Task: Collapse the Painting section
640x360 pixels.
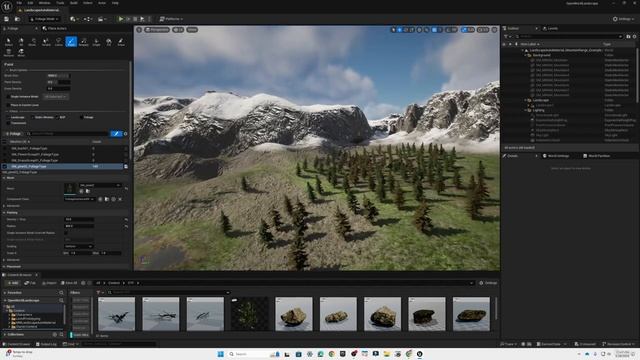Action: click(4, 213)
